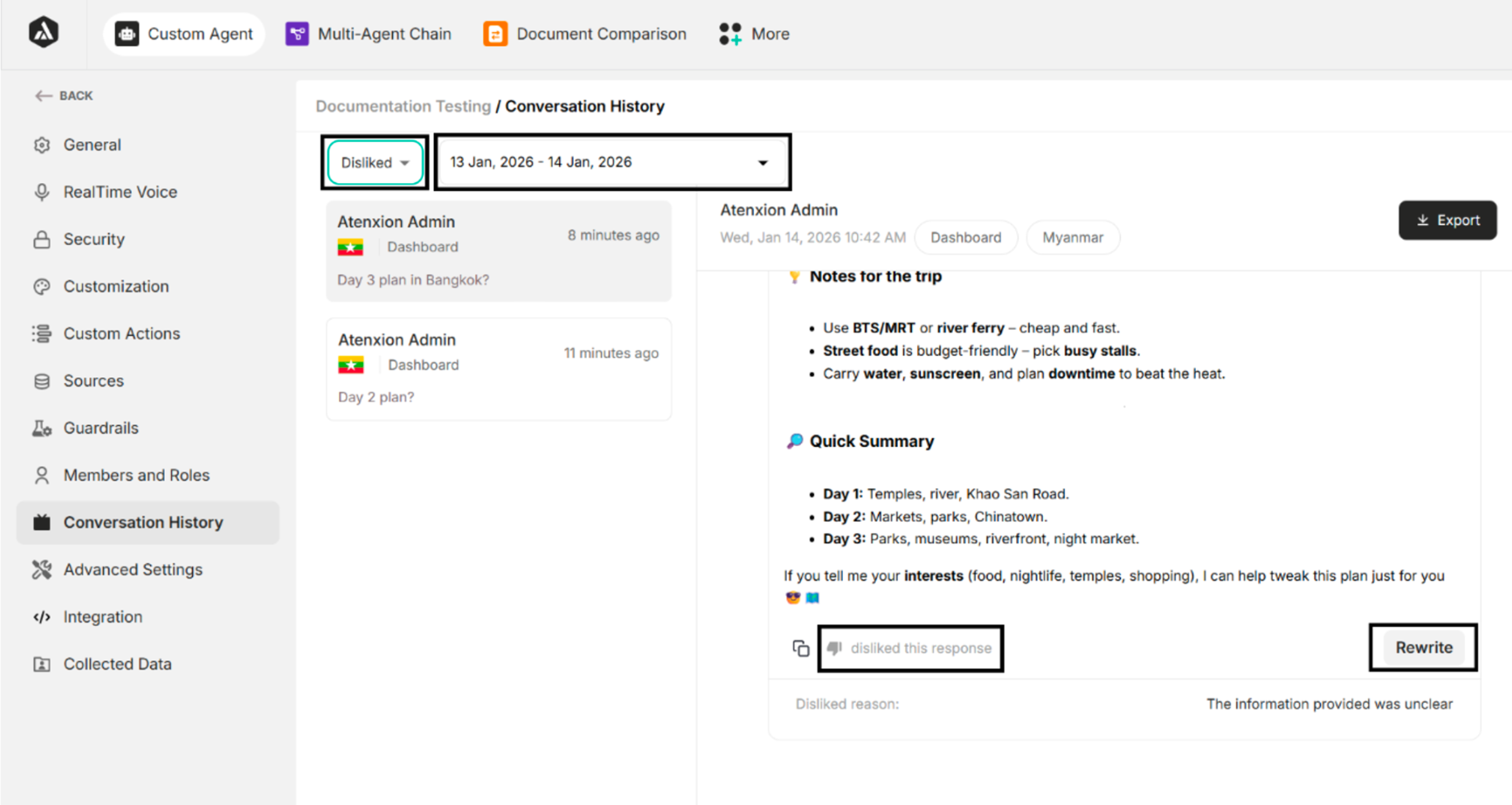1512x805 pixels.
Task: Switch to the Multi-Agent Chain tab
Action: [x=369, y=34]
